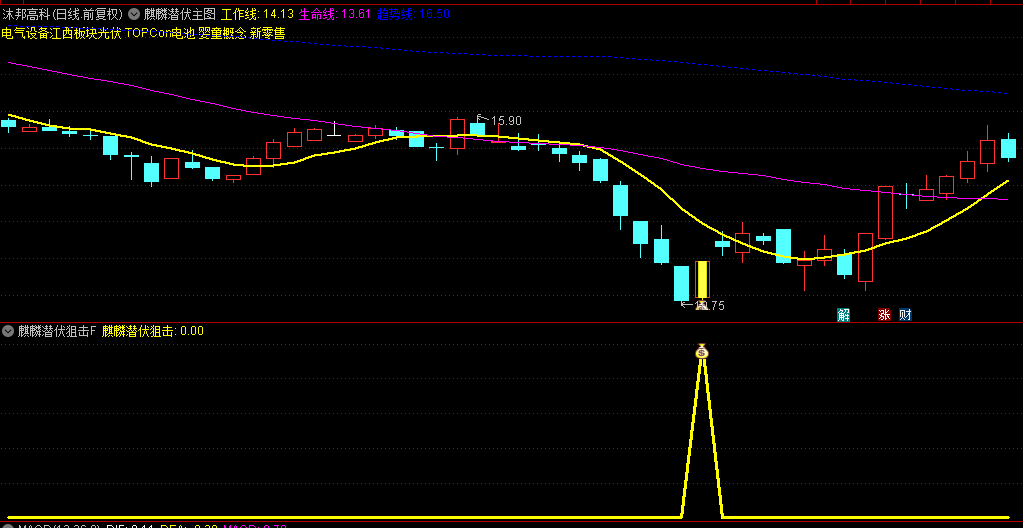Open dropdown beside 麒麟潜伏狙击F indicator

(x=8, y=331)
